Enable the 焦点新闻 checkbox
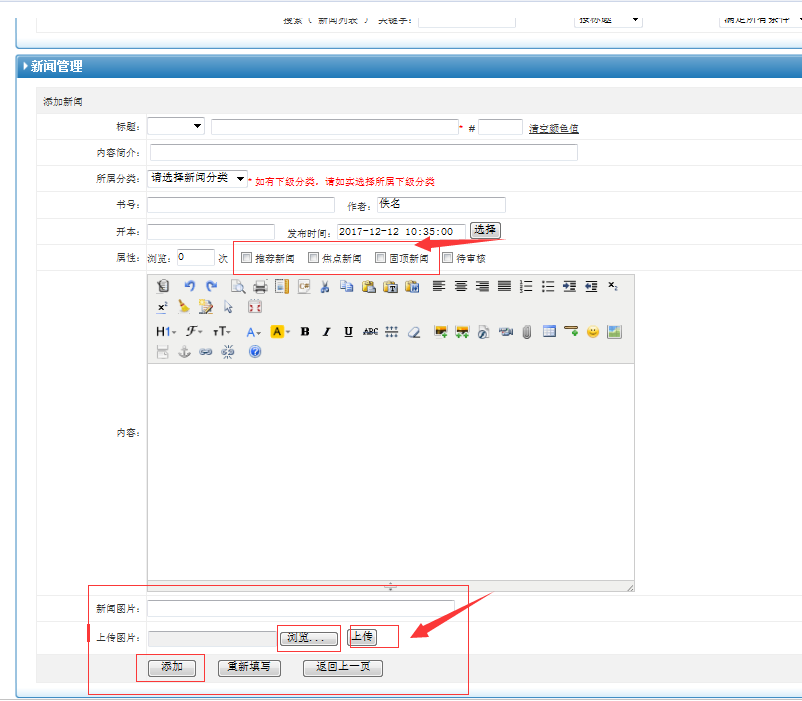This screenshot has height=701, width=802. point(314,257)
